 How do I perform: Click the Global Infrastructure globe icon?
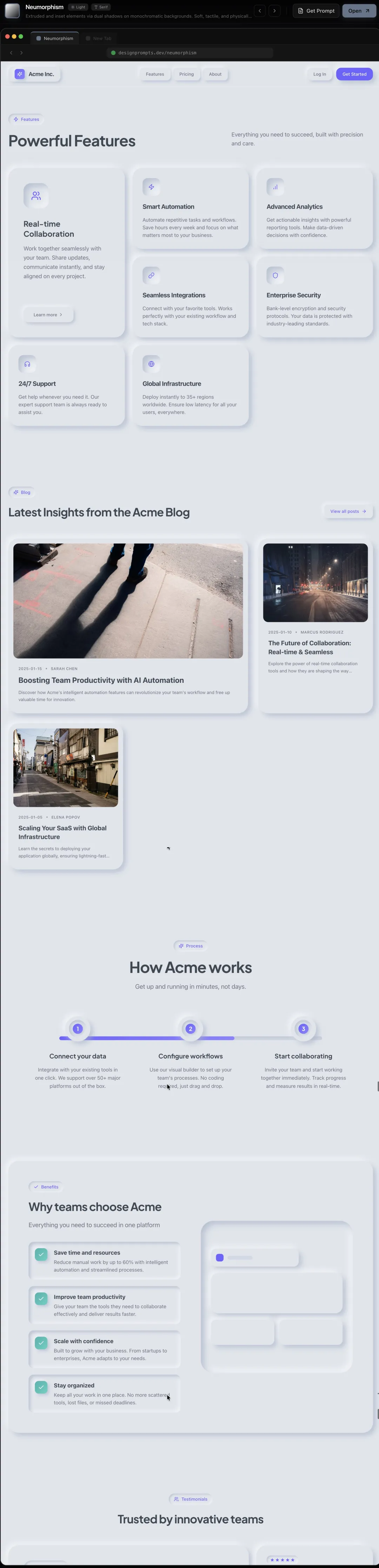151,364
